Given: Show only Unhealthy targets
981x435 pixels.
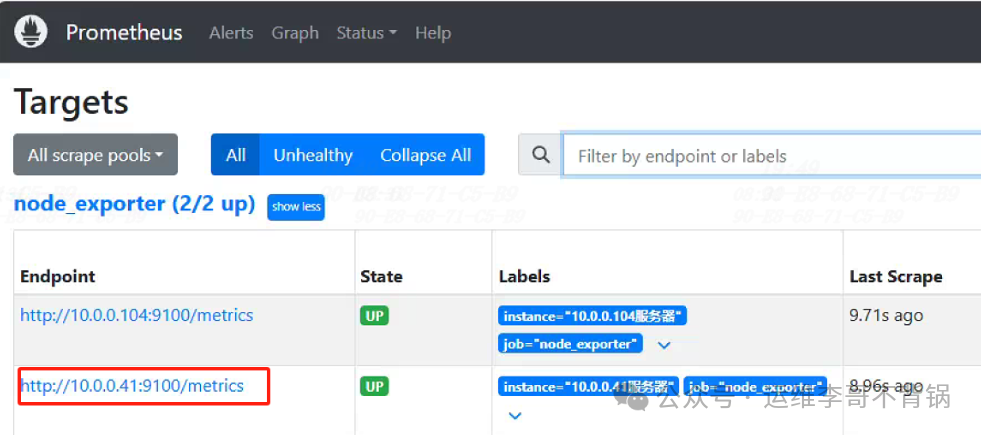Looking at the screenshot, I should pyautogui.click(x=313, y=155).
